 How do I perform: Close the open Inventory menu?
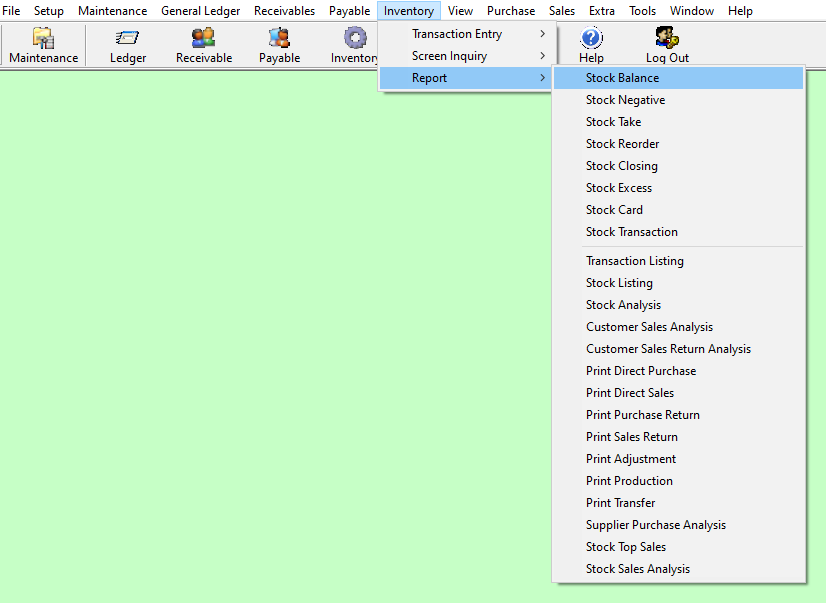(x=409, y=11)
